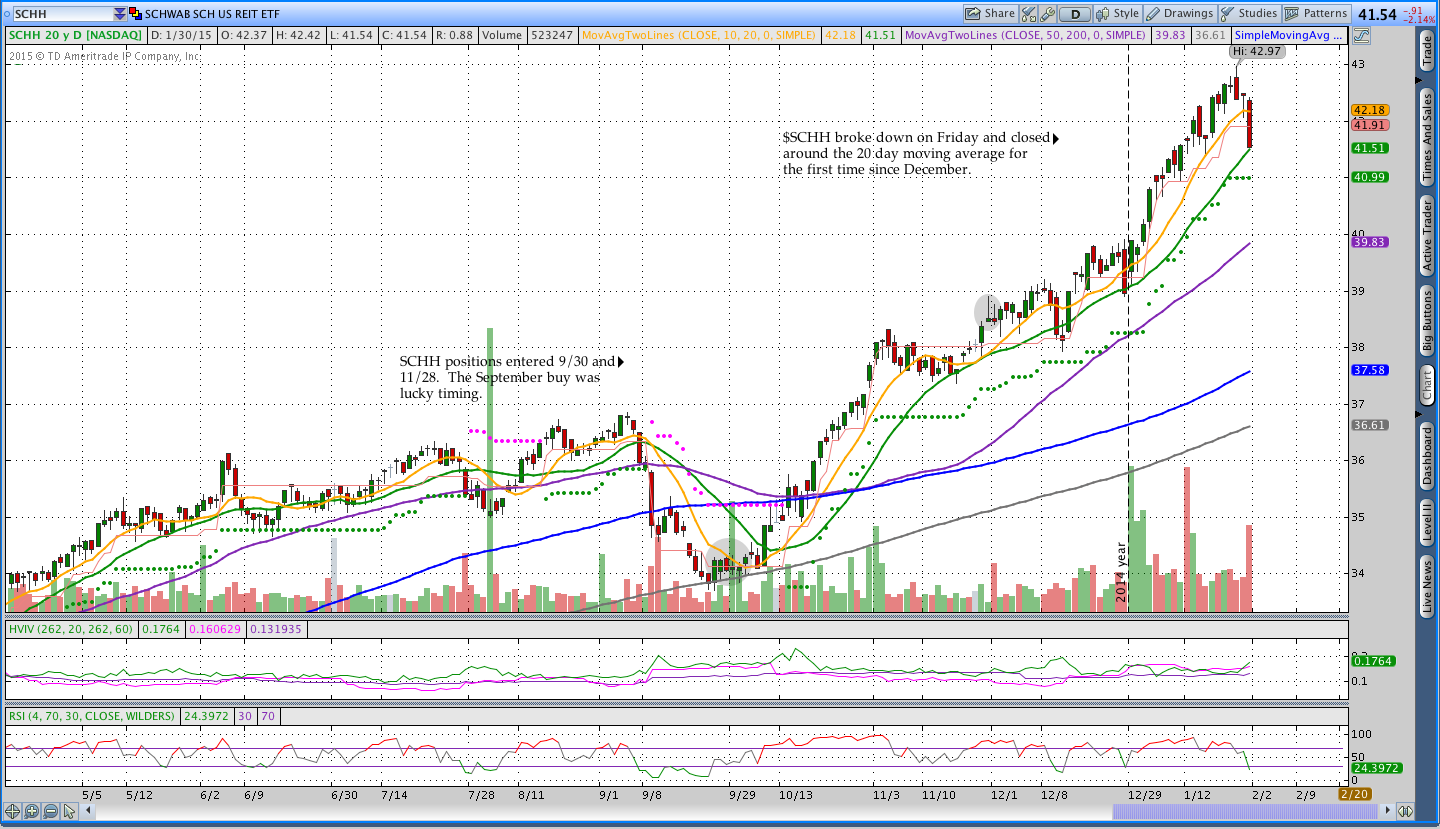The height and width of the screenshot is (829, 1440).
Task: Open the Trade side tab
Action: 1427,51
